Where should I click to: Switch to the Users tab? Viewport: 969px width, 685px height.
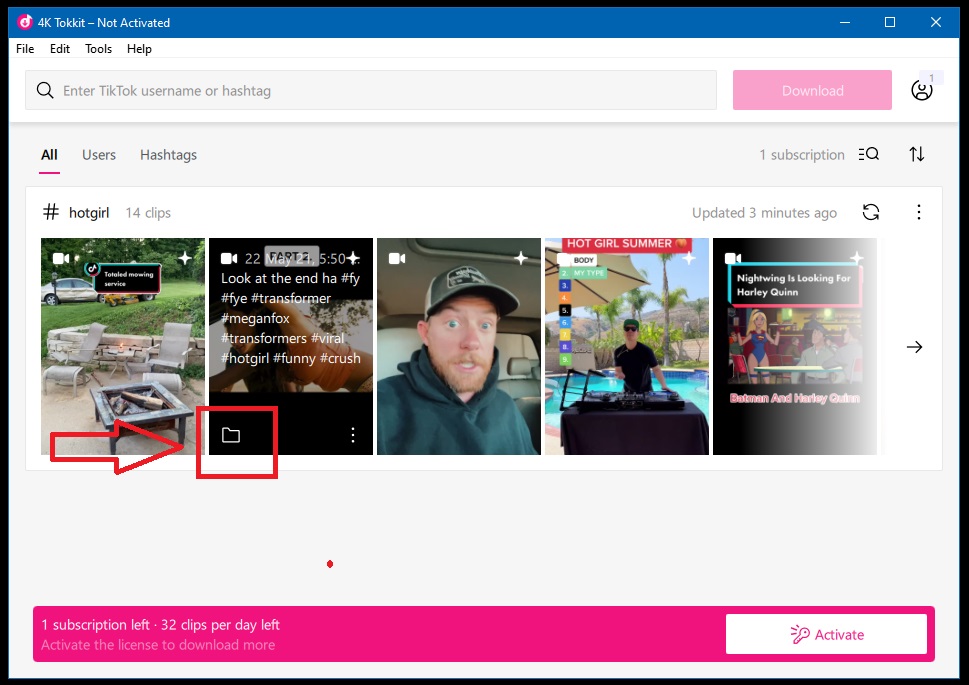[x=98, y=155]
